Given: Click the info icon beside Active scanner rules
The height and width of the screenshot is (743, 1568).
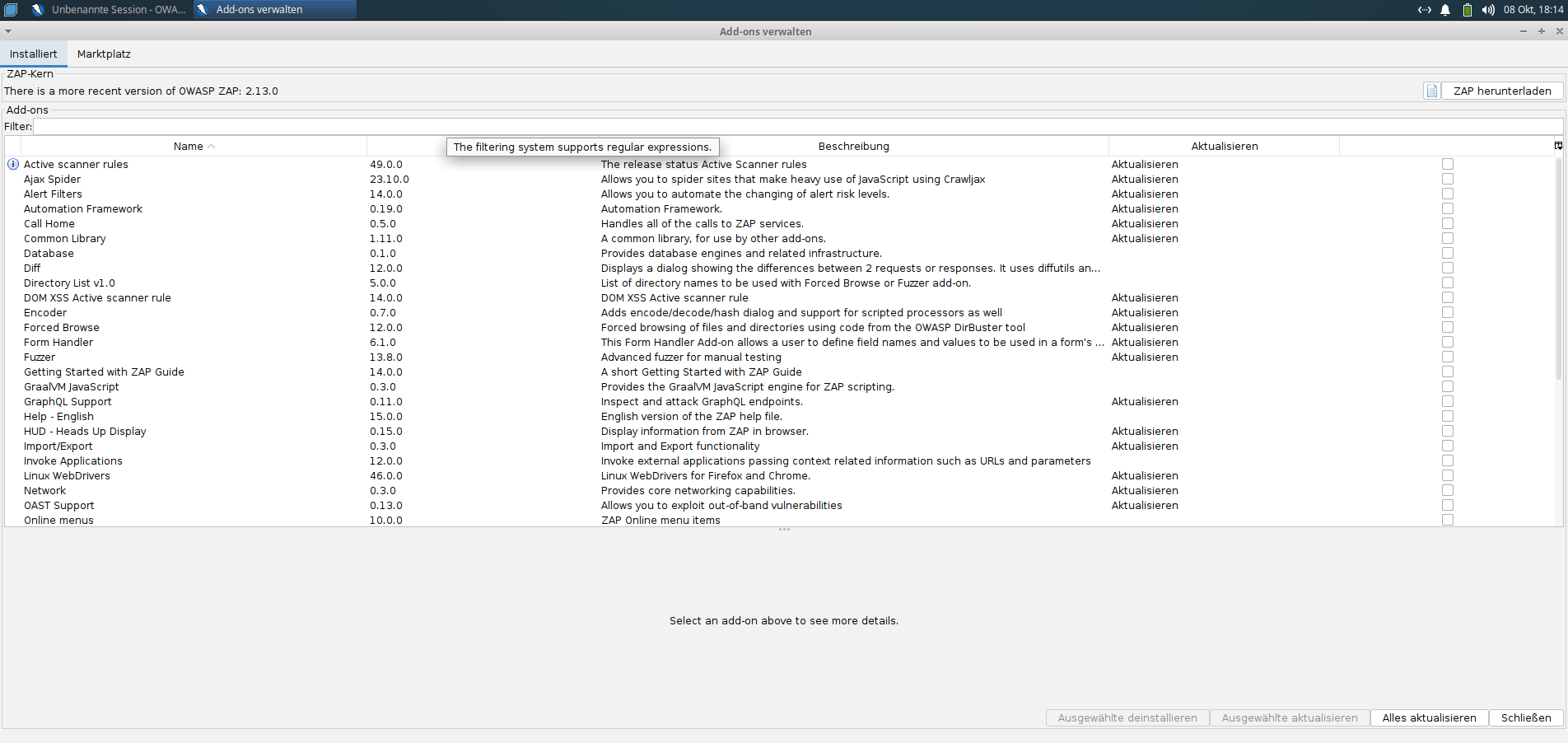Looking at the screenshot, I should pyautogui.click(x=13, y=165).
